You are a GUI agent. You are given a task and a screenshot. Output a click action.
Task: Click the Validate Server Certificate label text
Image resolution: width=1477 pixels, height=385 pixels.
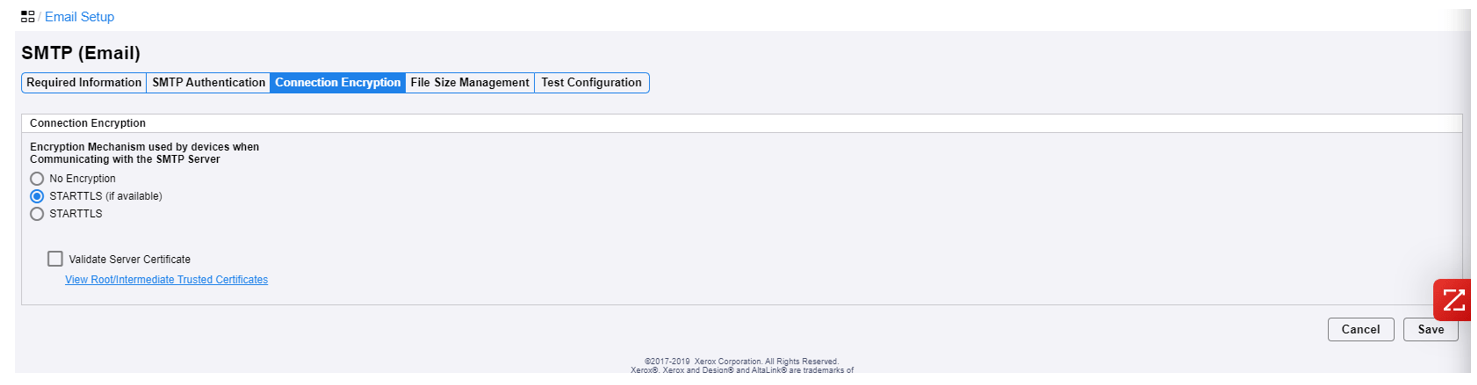(x=130, y=260)
